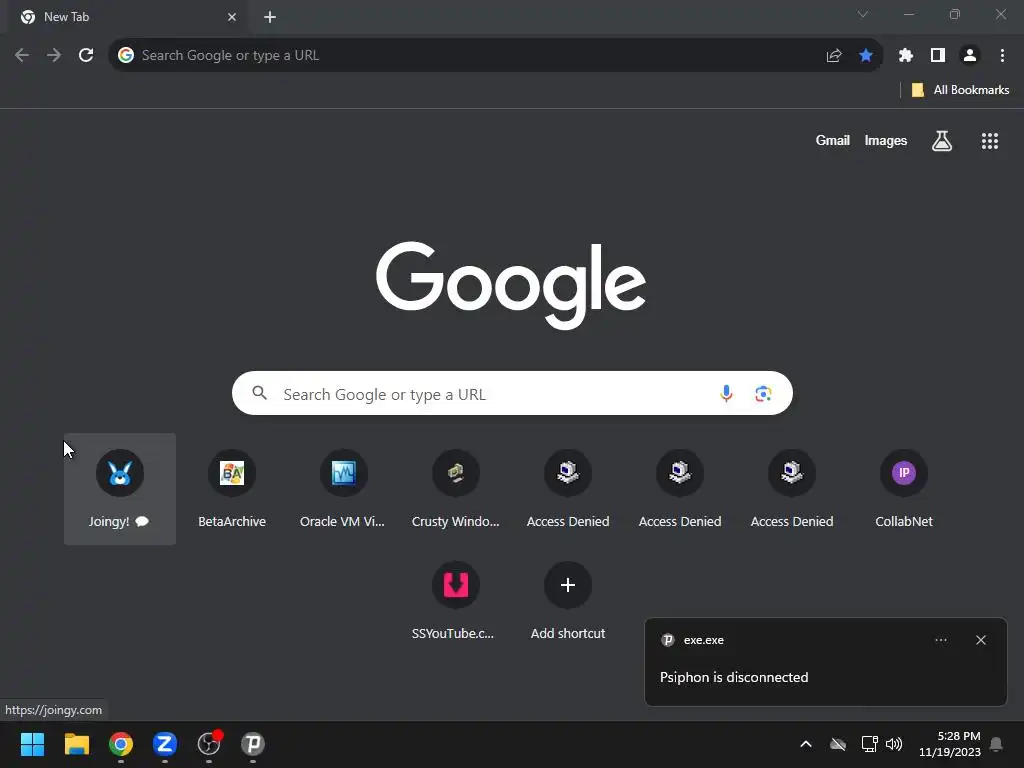Click the cloud sync tray icon
Screen dimensions: 1024x768
838,744
